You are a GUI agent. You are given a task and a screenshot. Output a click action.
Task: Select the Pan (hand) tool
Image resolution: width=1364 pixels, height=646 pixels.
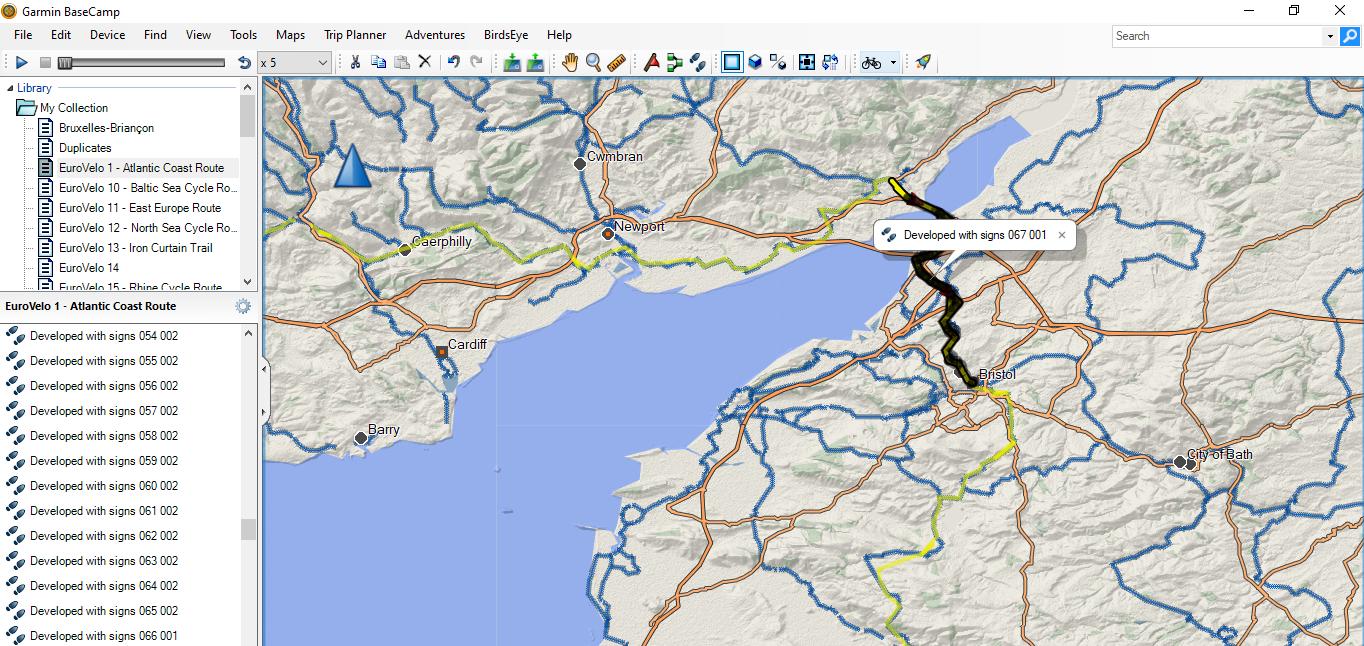569,62
